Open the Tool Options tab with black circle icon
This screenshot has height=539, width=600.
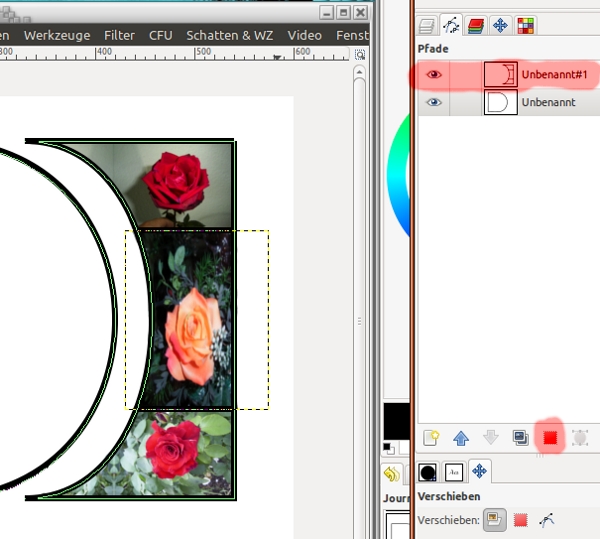tap(427, 472)
